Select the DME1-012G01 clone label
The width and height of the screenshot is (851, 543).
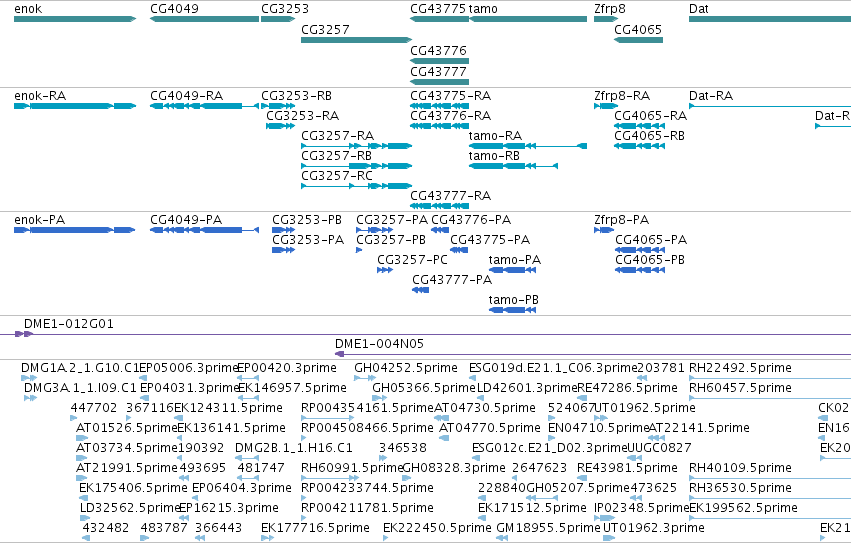[69, 324]
